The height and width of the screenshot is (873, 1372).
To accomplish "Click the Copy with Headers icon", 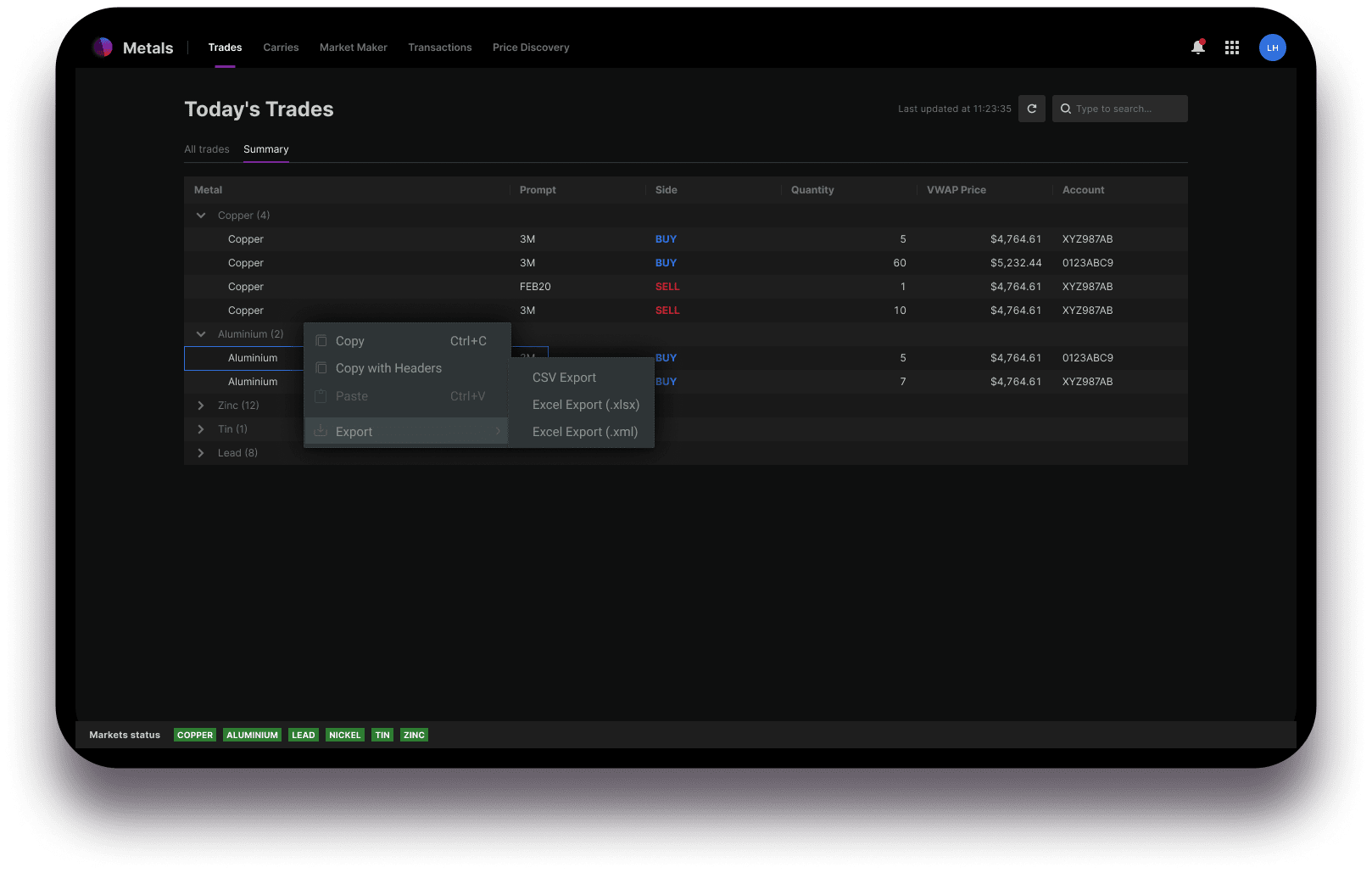I will 321,368.
